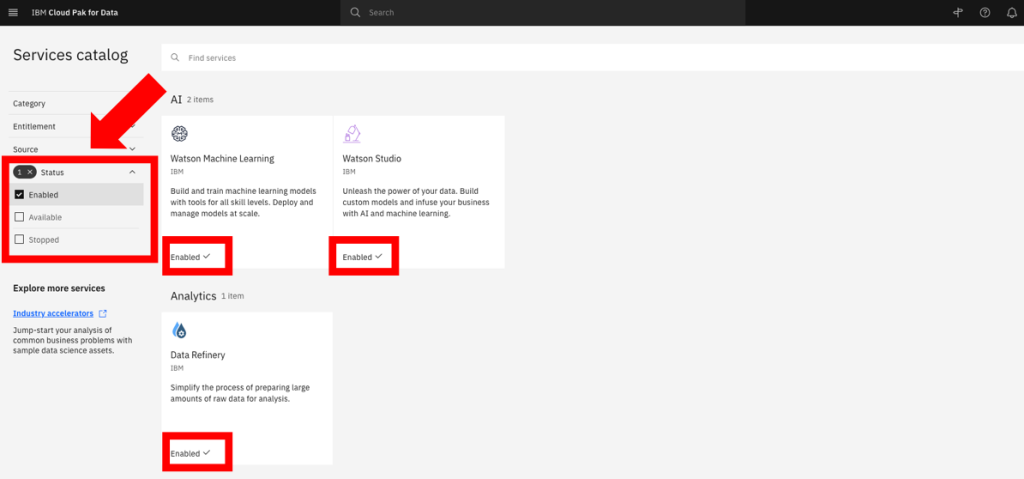Click the Find services magnifier icon
The image size is (1024, 479).
click(175, 58)
